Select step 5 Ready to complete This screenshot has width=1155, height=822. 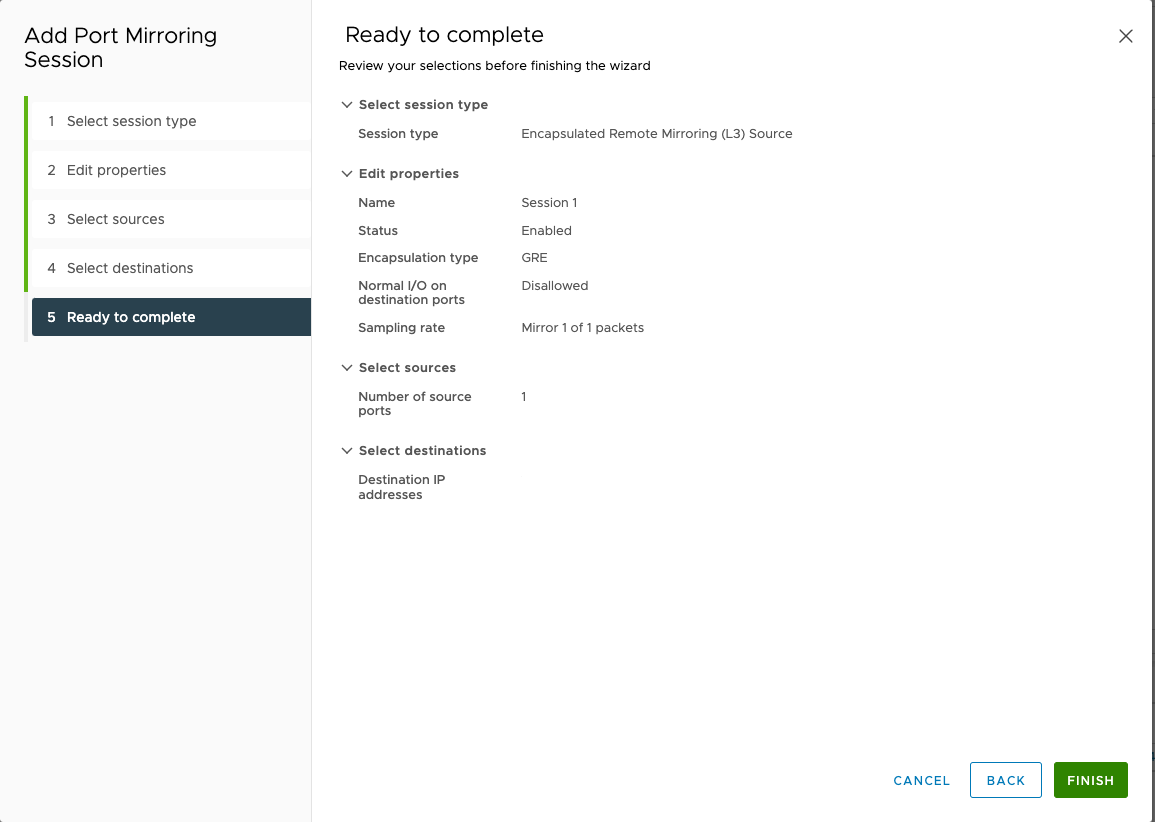tap(170, 316)
